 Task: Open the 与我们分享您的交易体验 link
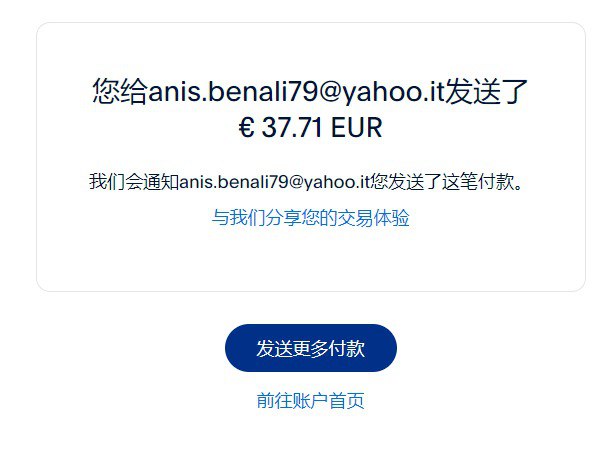(x=311, y=218)
